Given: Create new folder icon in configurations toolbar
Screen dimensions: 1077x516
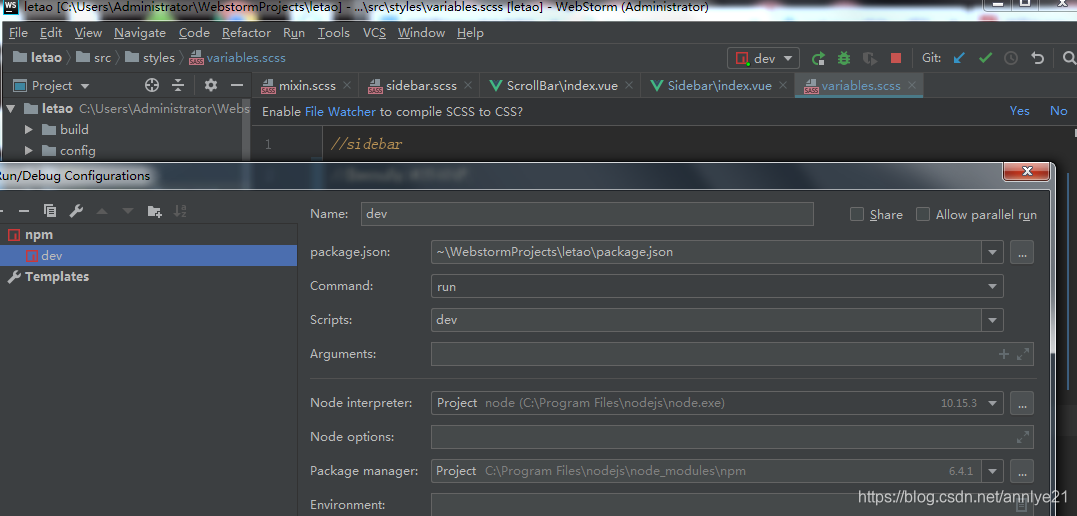Looking at the screenshot, I should tap(155, 211).
